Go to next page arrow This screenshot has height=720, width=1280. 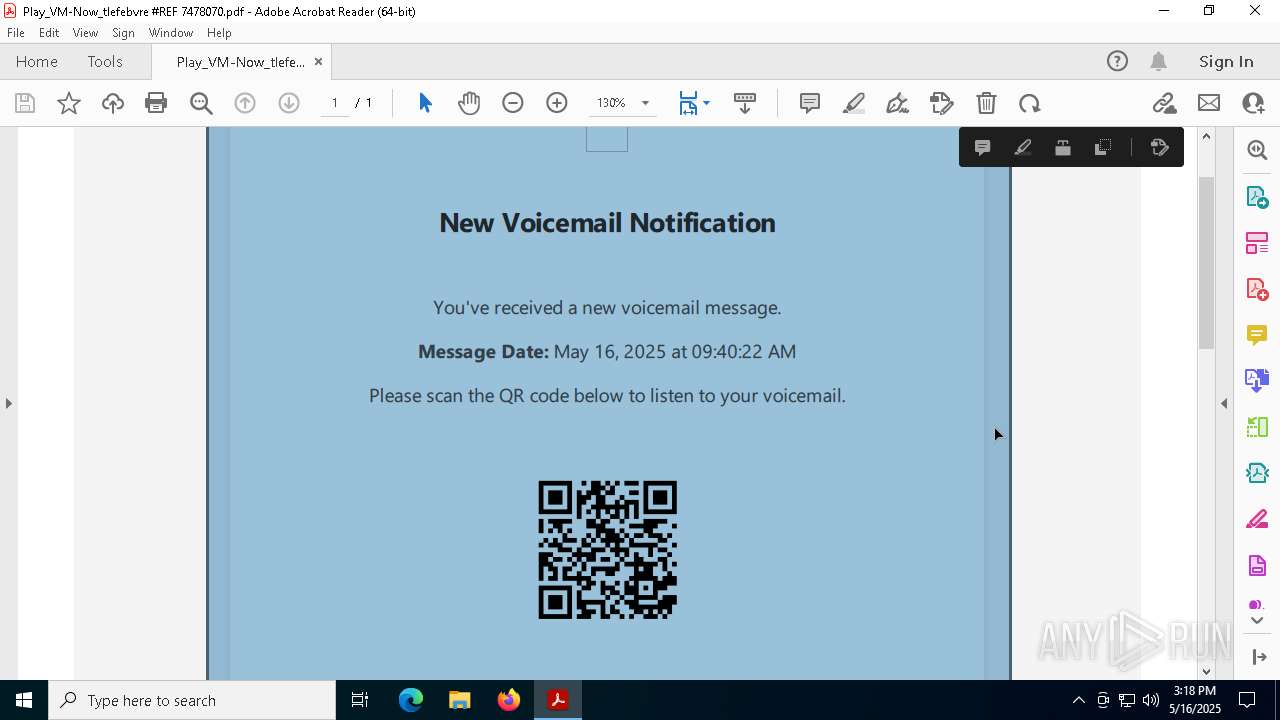click(x=289, y=103)
